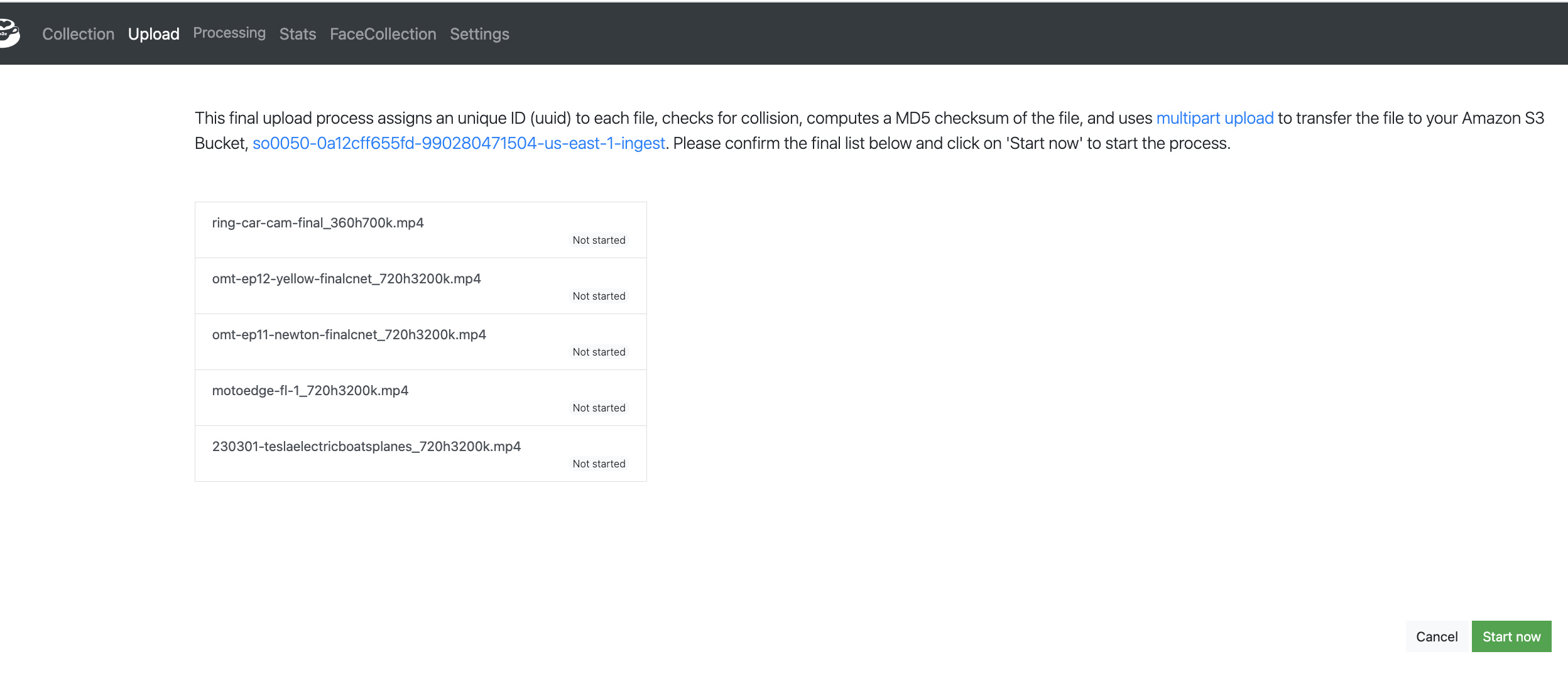Click Not started badge for teslaelectricboatsplanes file
Screen dimensions: 1568x681
[x=598, y=464]
